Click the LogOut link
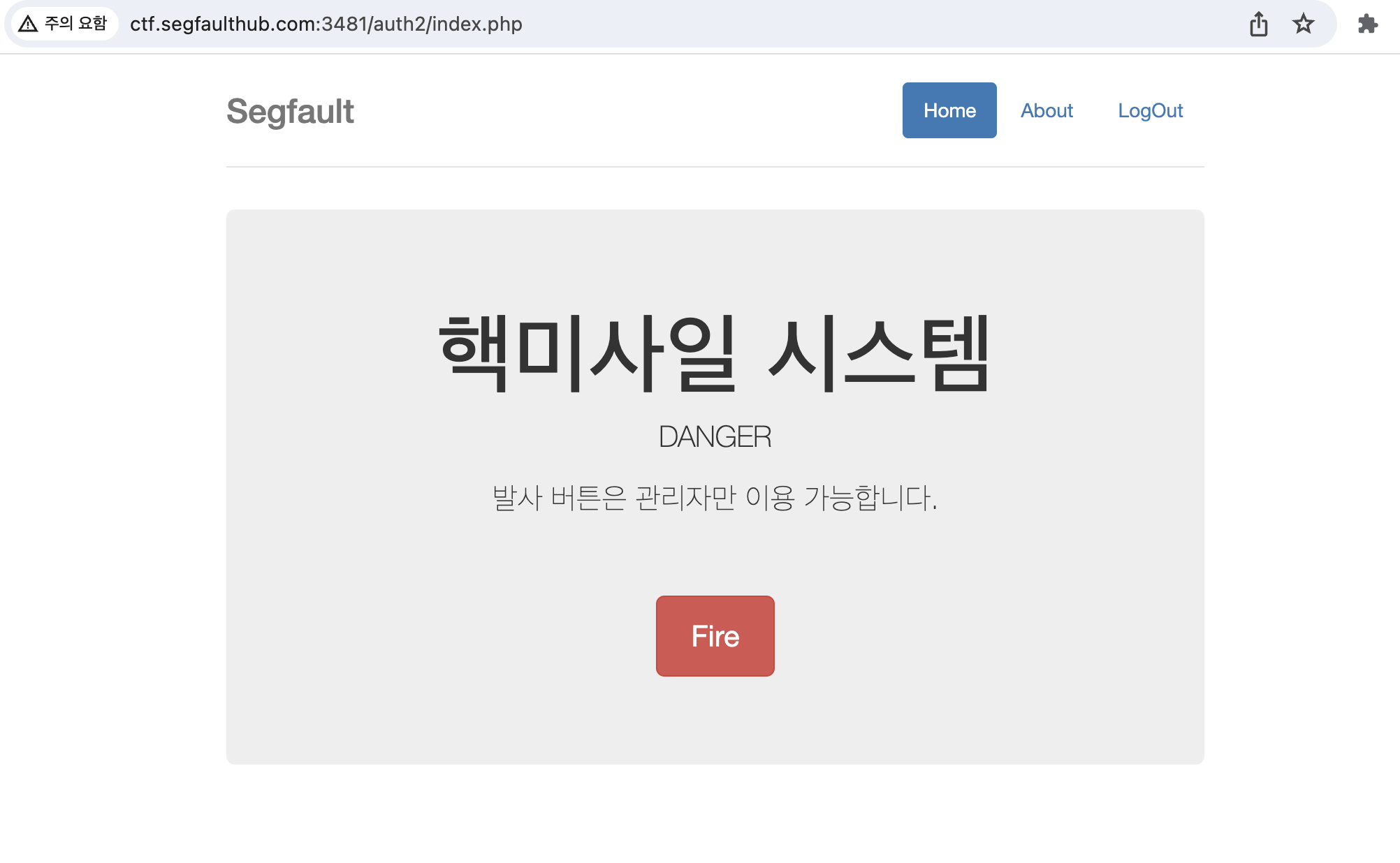This screenshot has width=1400, height=863. 1150,110
